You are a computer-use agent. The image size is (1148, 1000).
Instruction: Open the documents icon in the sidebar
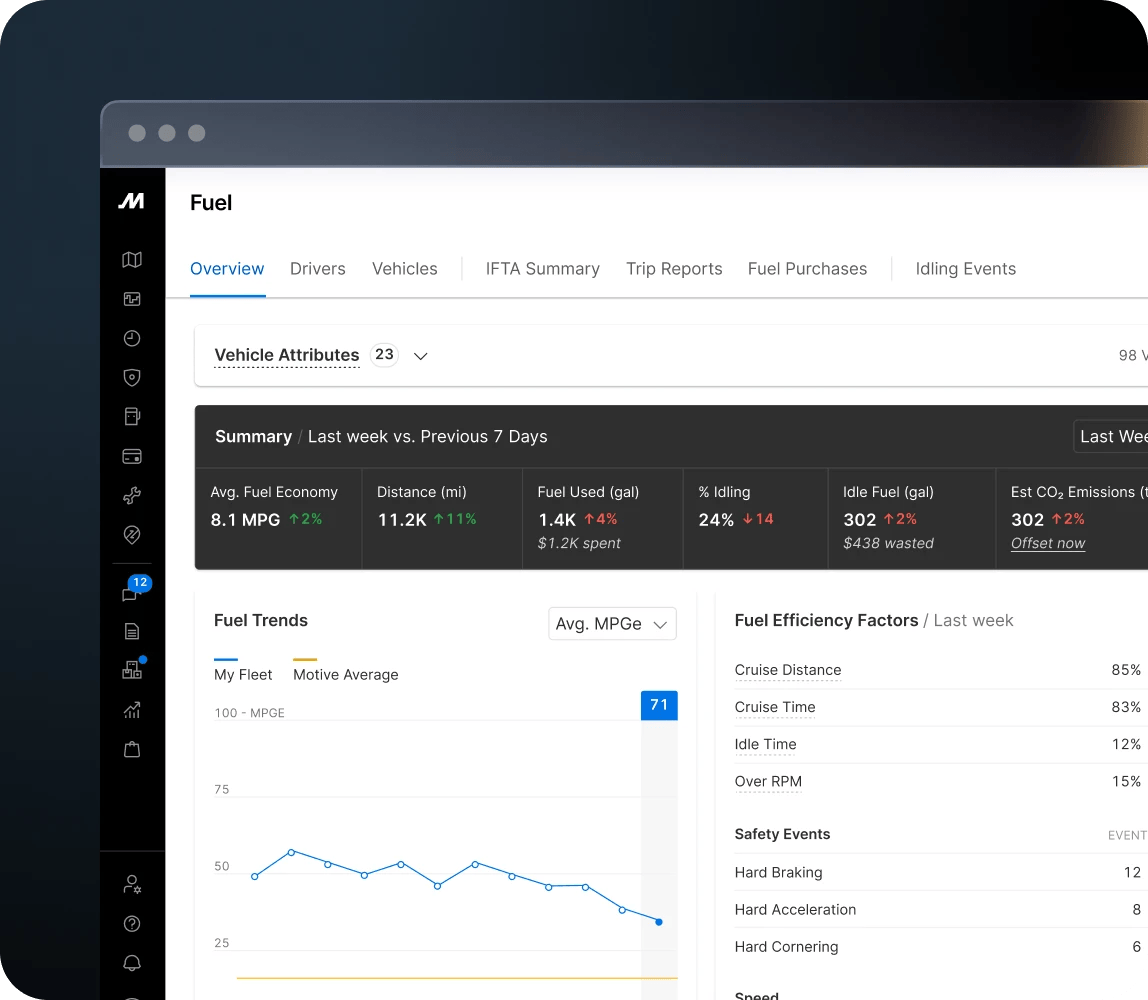132,632
